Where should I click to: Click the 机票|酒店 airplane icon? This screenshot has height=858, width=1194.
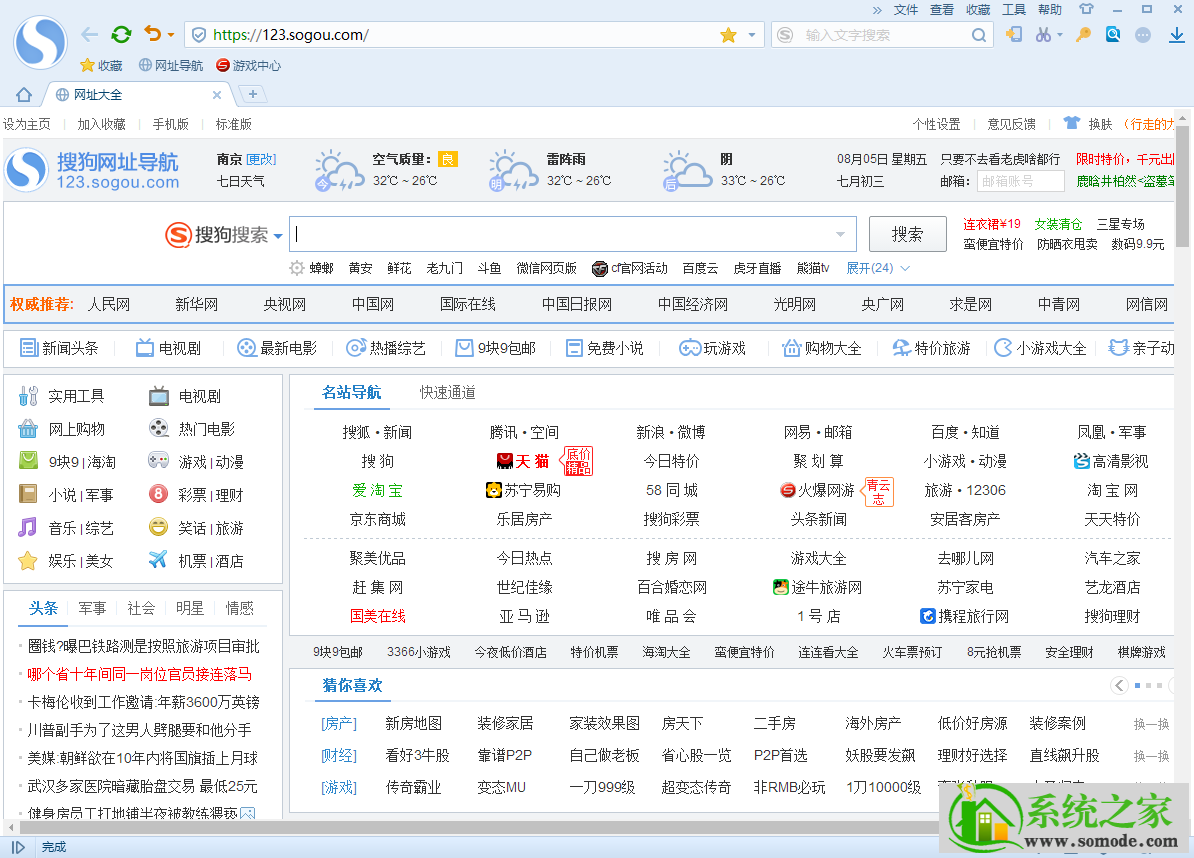(x=158, y=560)
